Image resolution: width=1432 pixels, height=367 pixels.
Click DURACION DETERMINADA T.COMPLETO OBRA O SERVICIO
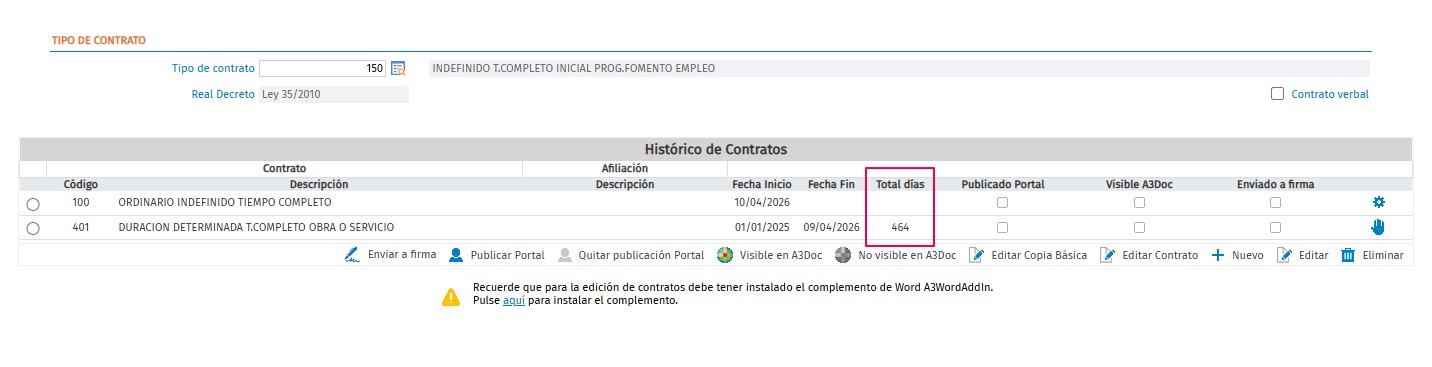click(x=256, y=227)
